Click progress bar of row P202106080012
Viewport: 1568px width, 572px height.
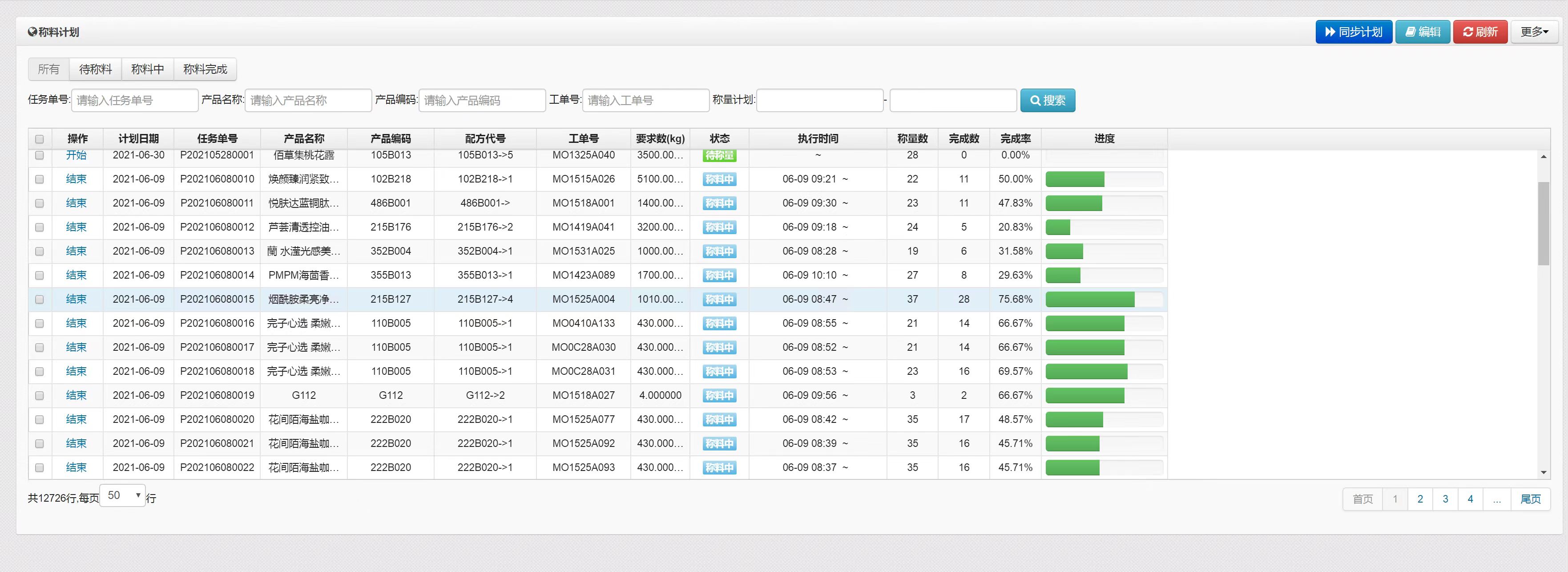click(1104, 227)
